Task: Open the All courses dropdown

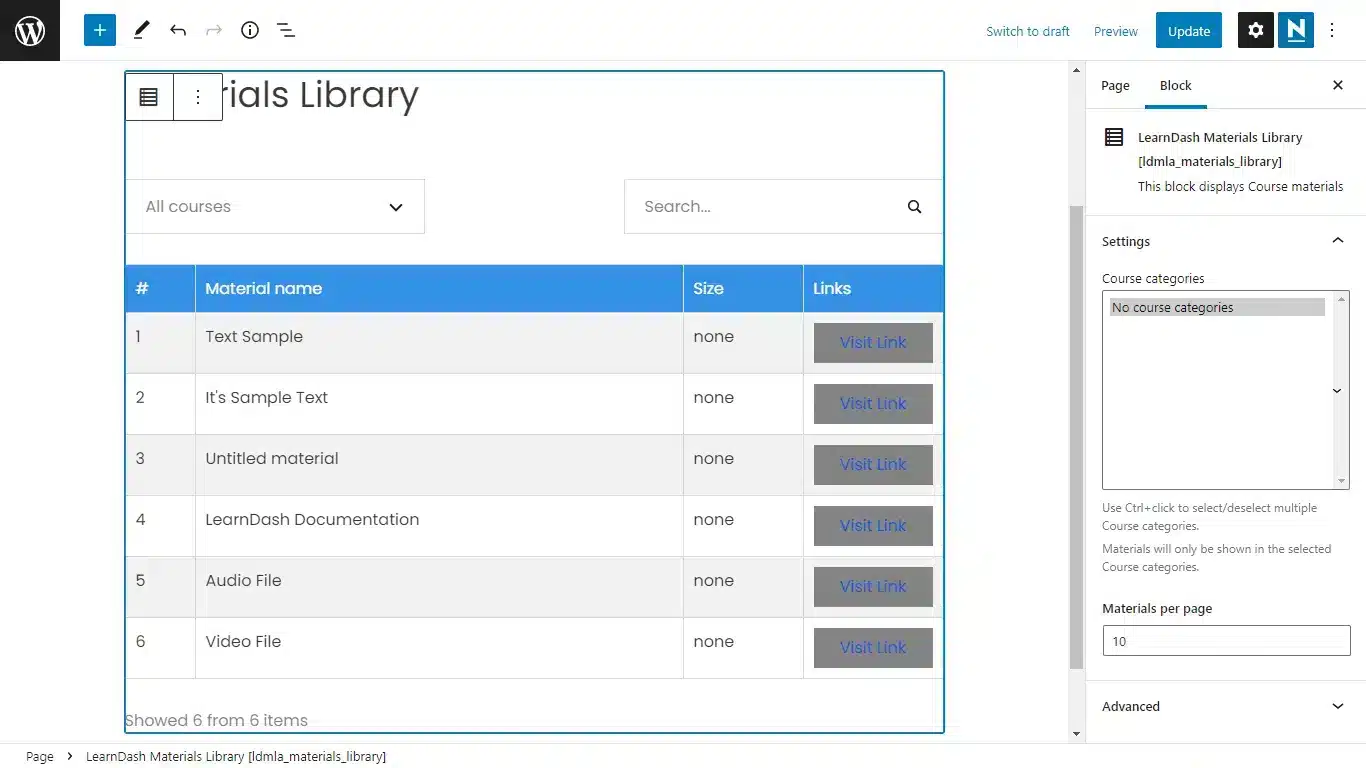Action: [275, 207]
